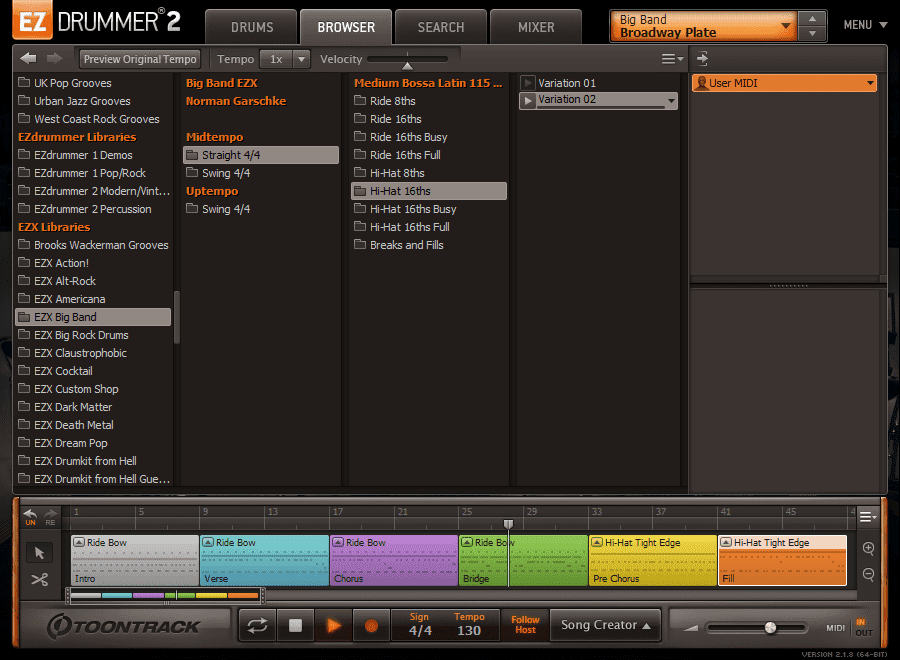Click the MIDI OUT indicator
The height and width of the screenshot is (660, 900).
coord(864,632)
